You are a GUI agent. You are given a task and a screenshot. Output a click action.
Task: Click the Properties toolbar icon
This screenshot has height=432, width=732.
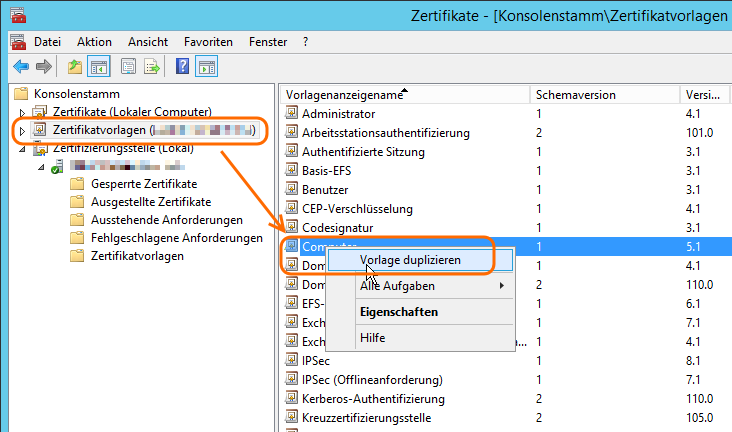click(128, 67)
